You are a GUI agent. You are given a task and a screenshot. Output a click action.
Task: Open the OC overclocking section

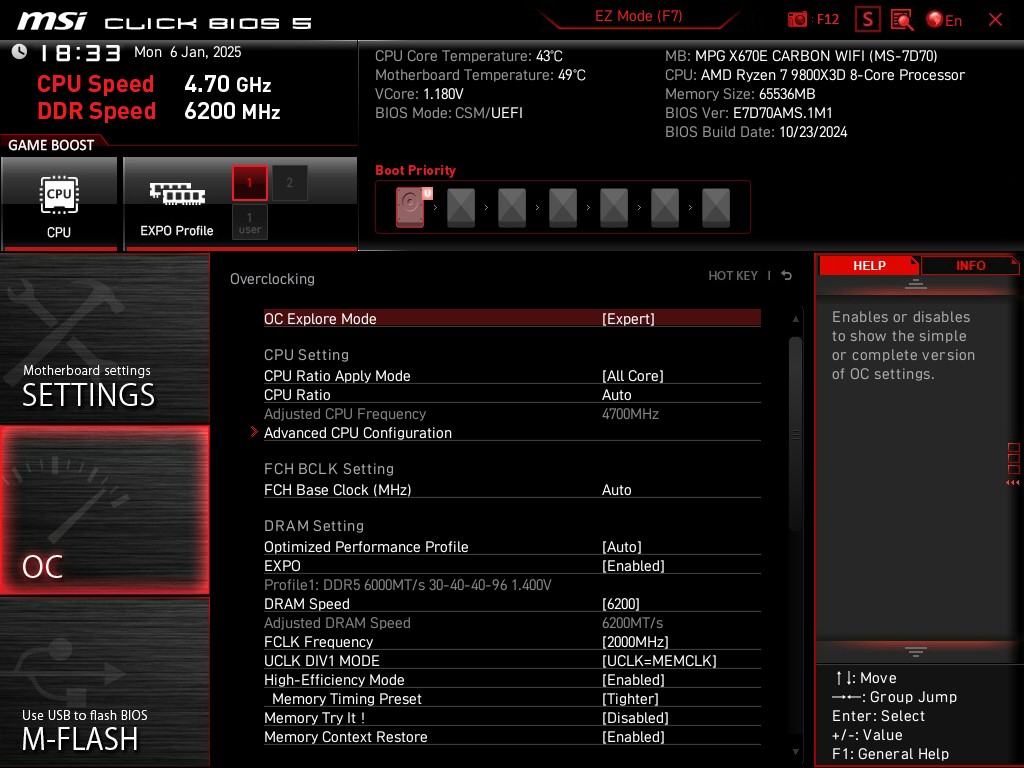tap(105, 510)
